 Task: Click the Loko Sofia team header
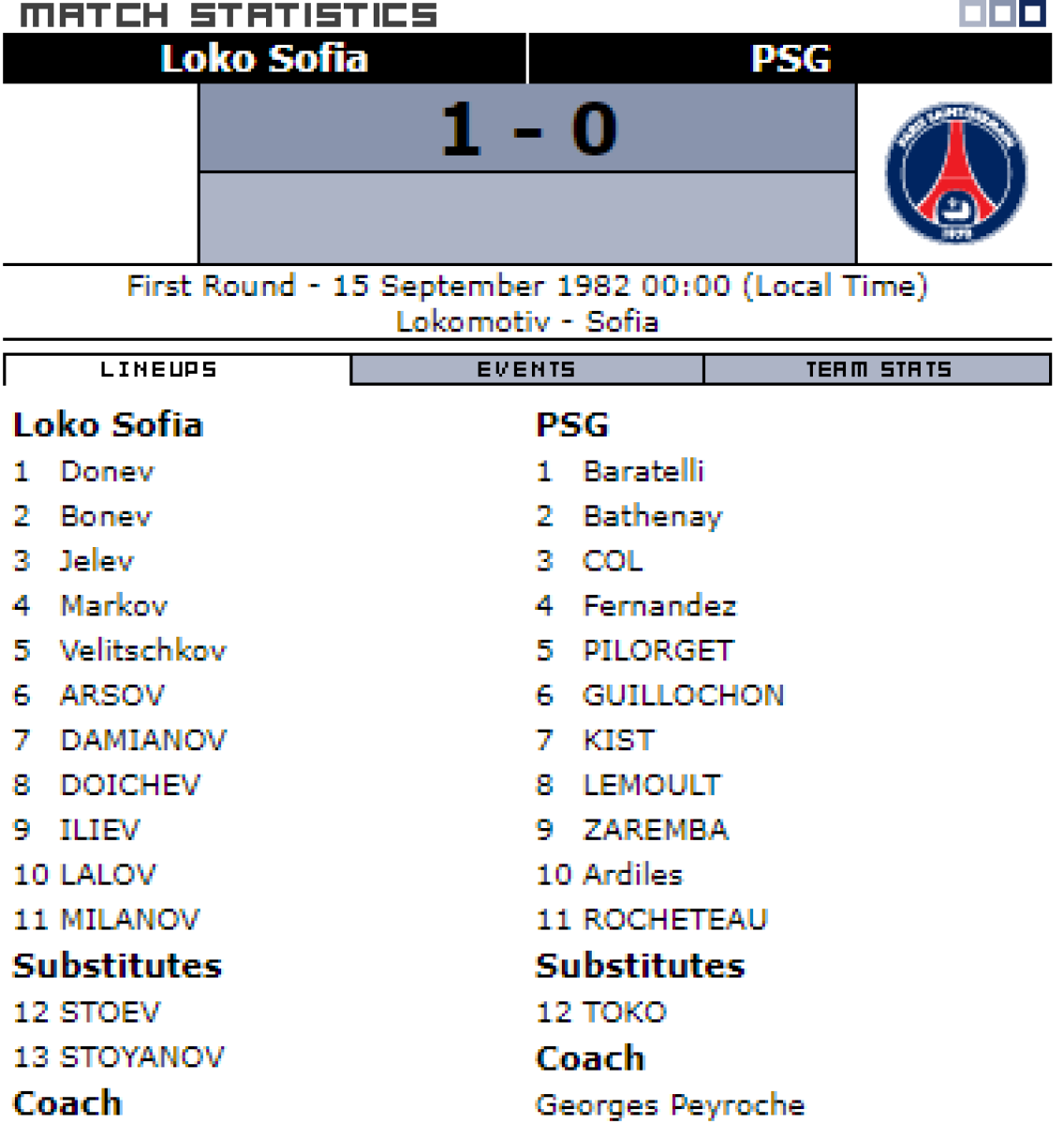pos(264,59)
